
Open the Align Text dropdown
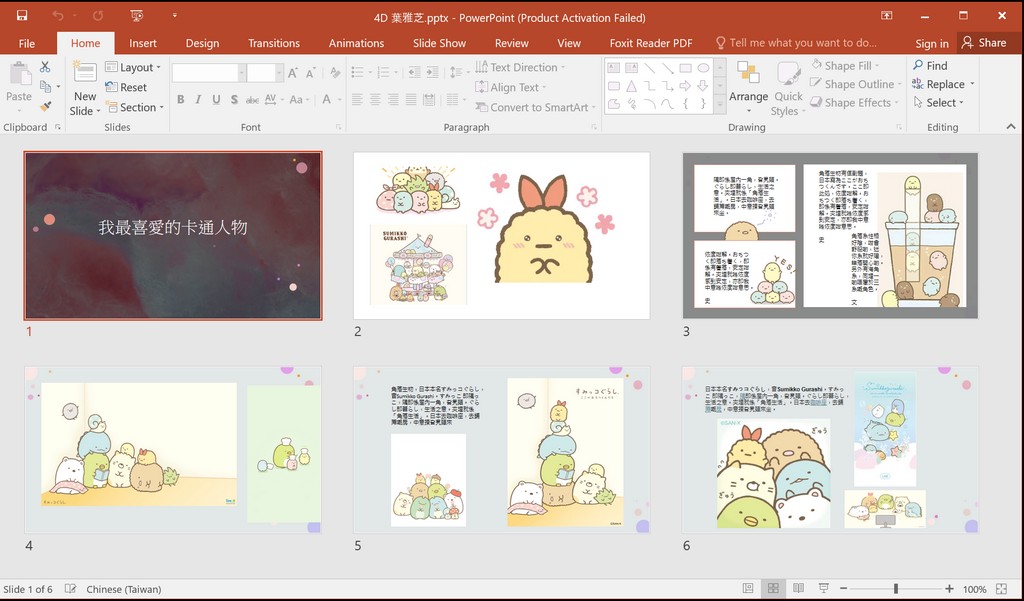tap(511, 87)
